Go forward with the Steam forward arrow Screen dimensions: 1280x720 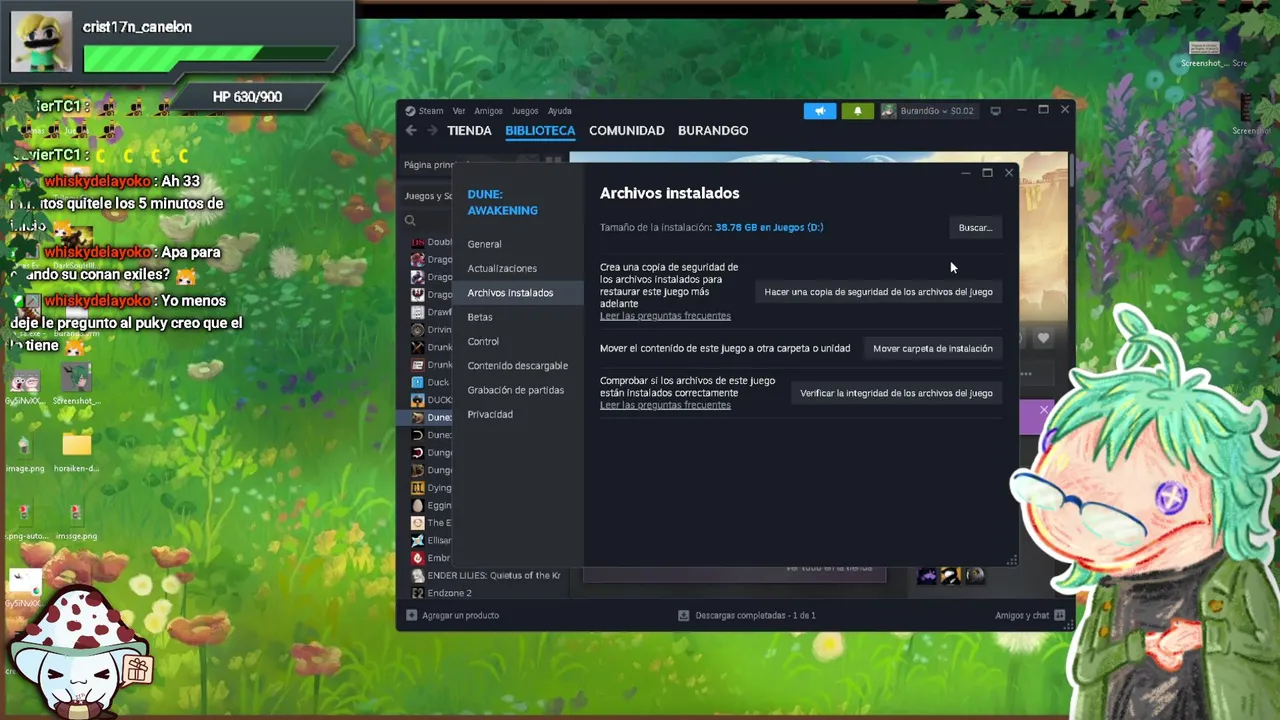pyautogui.click(x=432, y=130)
